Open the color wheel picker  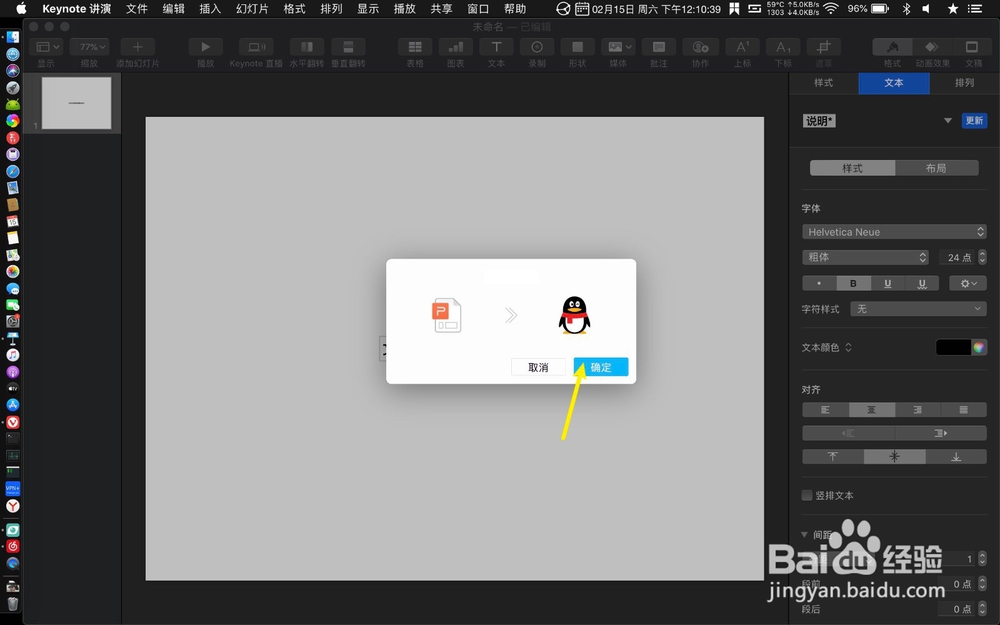pos(979,347)
